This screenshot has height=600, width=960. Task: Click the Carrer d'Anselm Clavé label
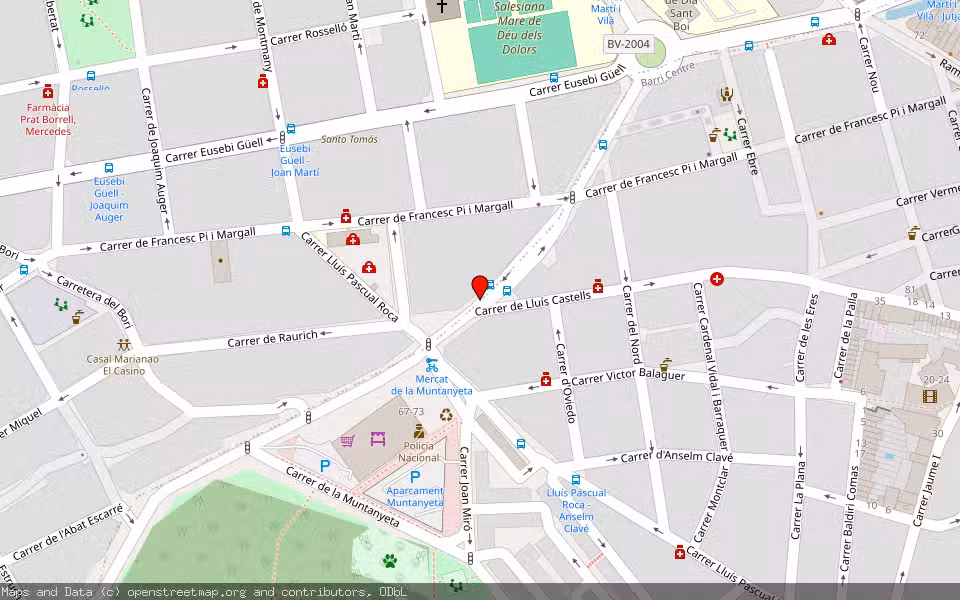(x=677, y=457)
